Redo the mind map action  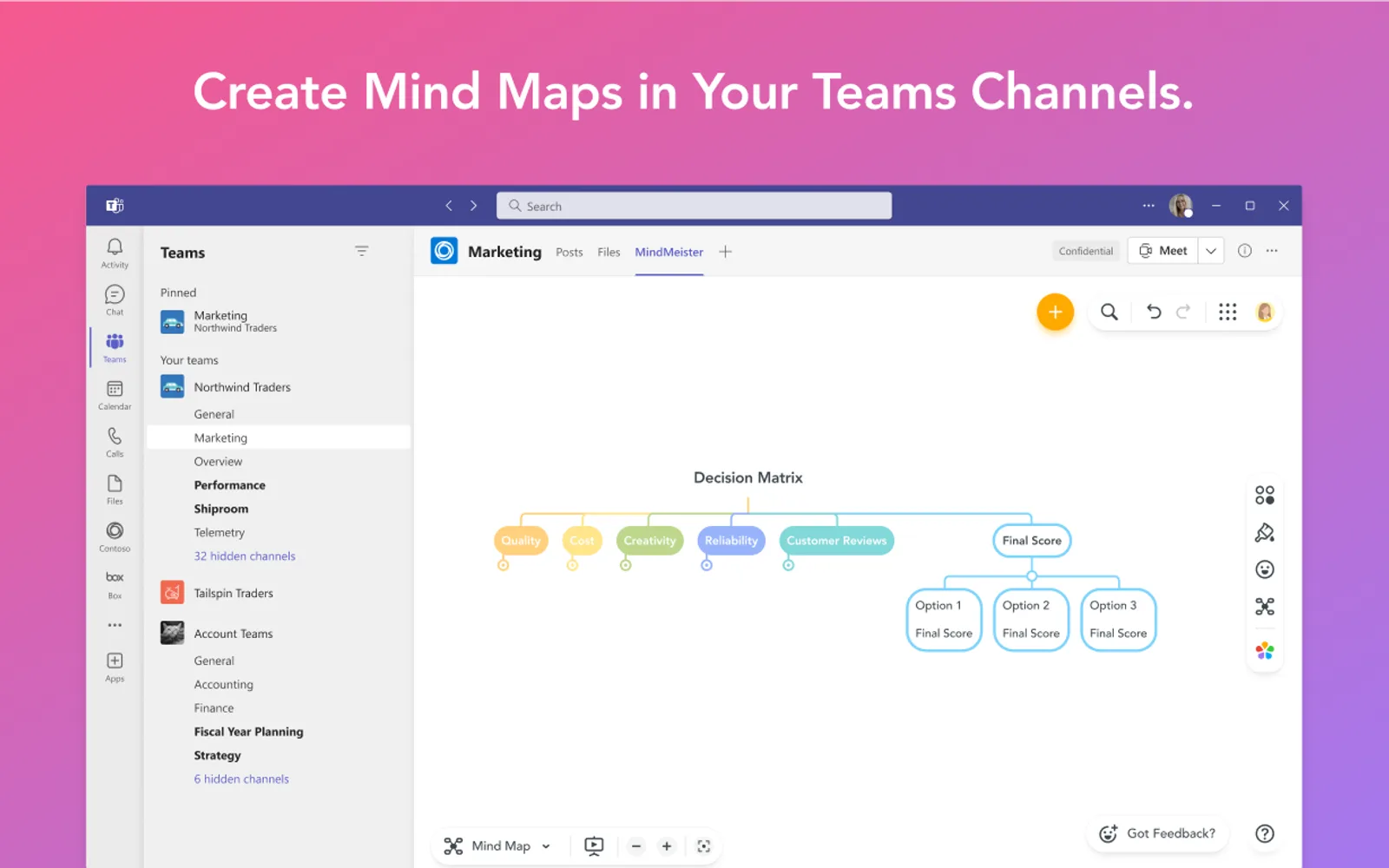pos(1183,312)
